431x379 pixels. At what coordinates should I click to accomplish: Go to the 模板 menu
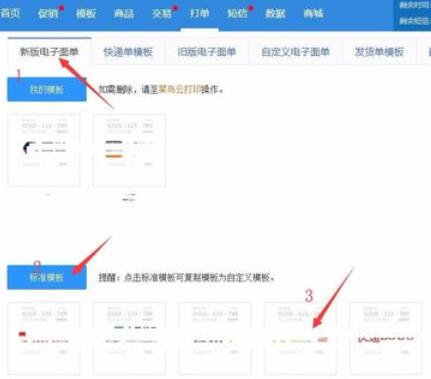coord(86,13)
